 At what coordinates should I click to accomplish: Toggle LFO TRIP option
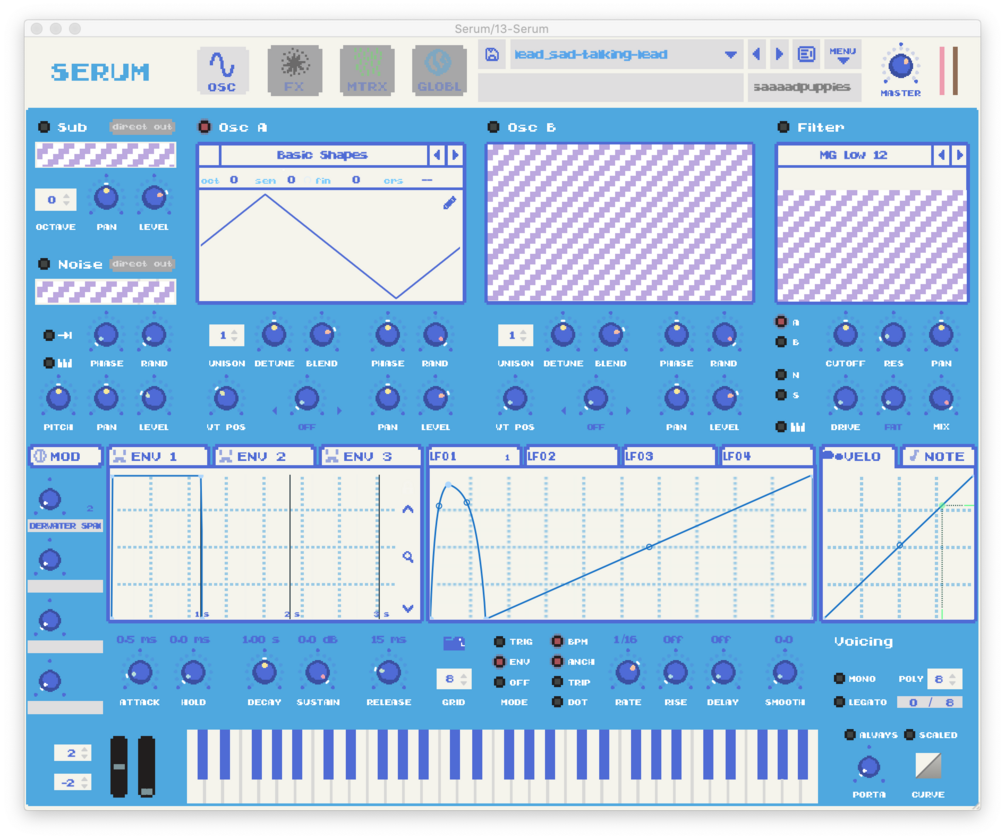pyautogui.click(x=557, y=682)
